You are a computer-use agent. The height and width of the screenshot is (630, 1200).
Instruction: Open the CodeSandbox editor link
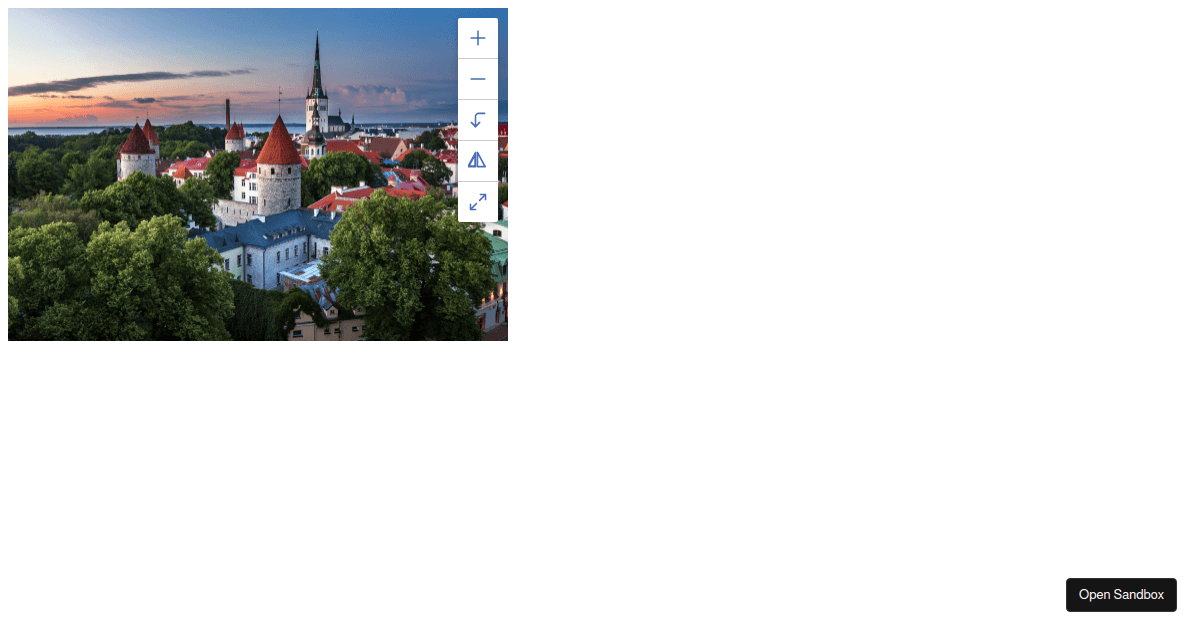[x=1121, y=594]
